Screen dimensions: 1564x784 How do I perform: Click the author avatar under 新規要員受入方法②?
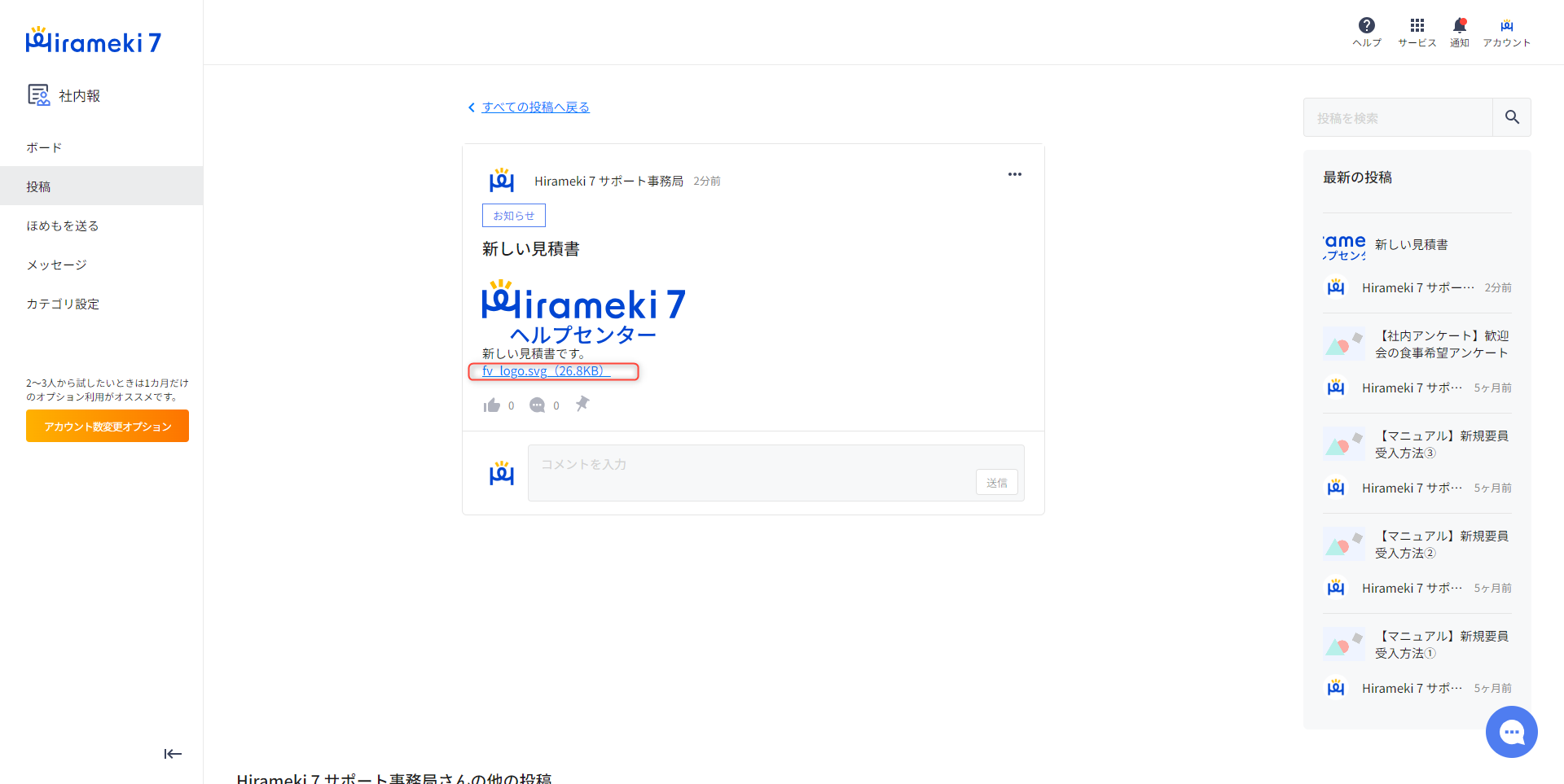click(1336, 588)
